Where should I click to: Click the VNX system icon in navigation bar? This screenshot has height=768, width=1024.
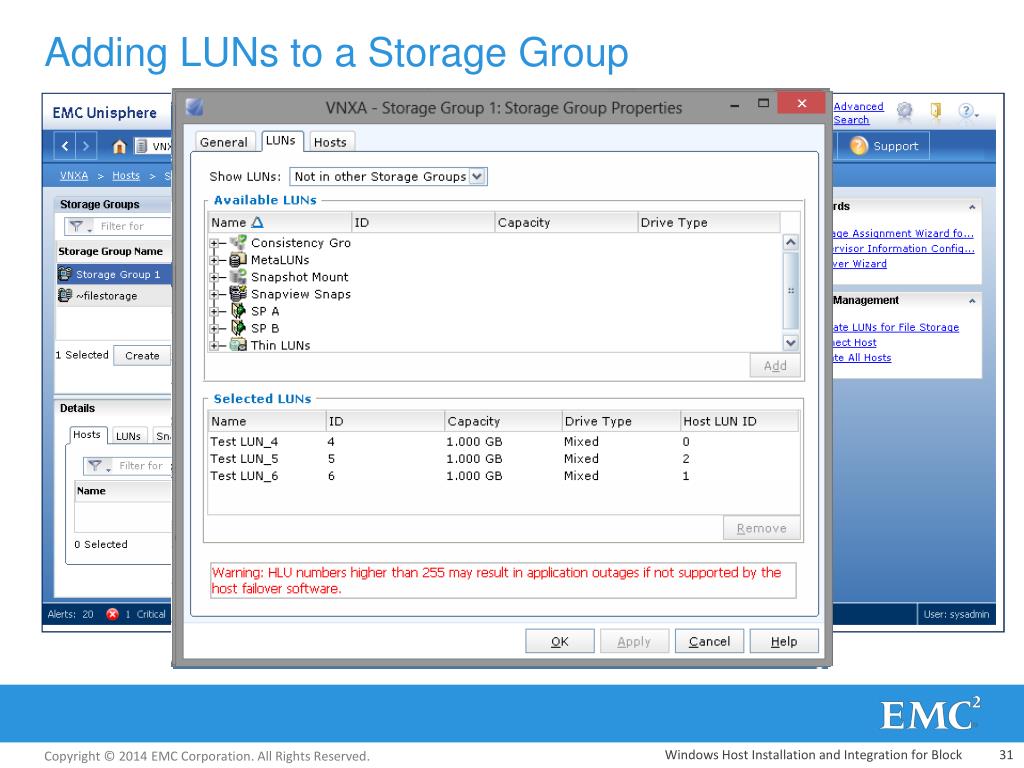(x=140, y=146)
